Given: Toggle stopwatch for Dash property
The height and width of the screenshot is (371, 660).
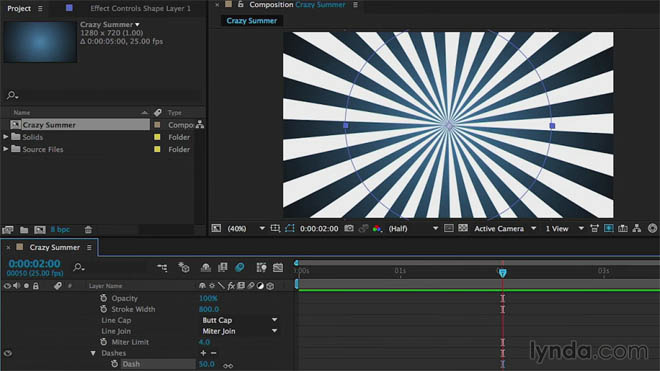Looking at the screenshot, I should click(114, 364).
